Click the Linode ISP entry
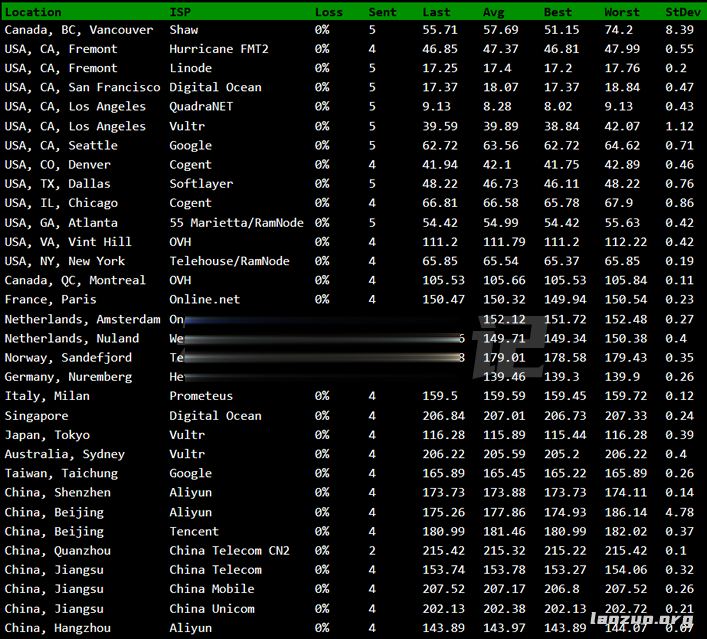This screenshot has height=639, width=707. click(190, 68)
